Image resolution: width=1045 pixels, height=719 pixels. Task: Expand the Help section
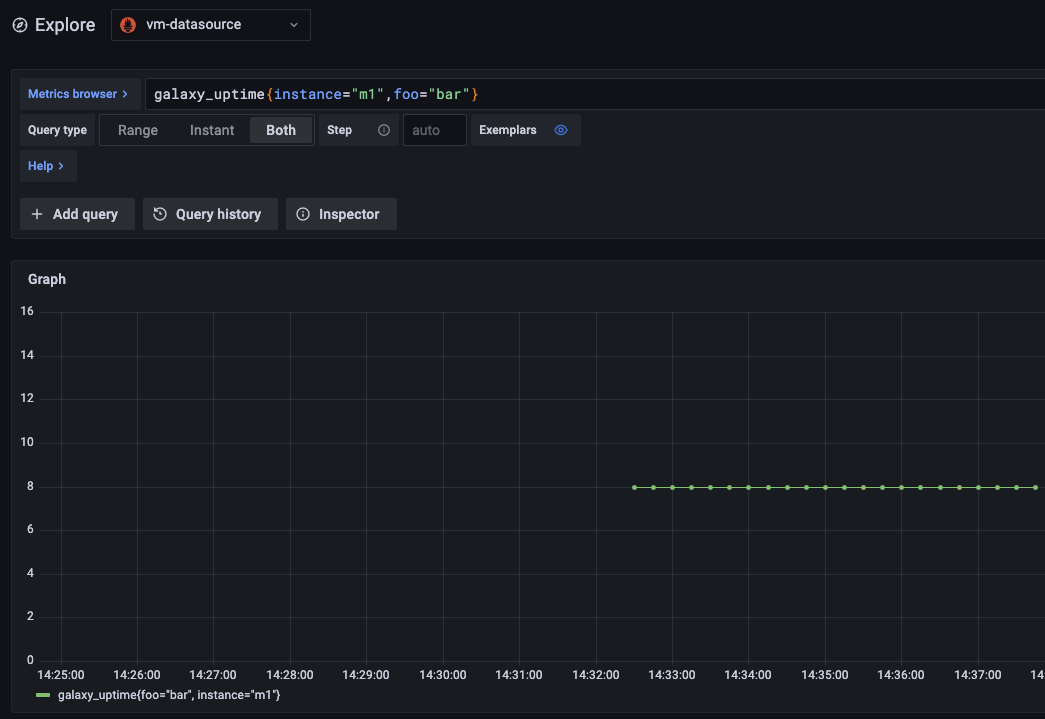47,166
